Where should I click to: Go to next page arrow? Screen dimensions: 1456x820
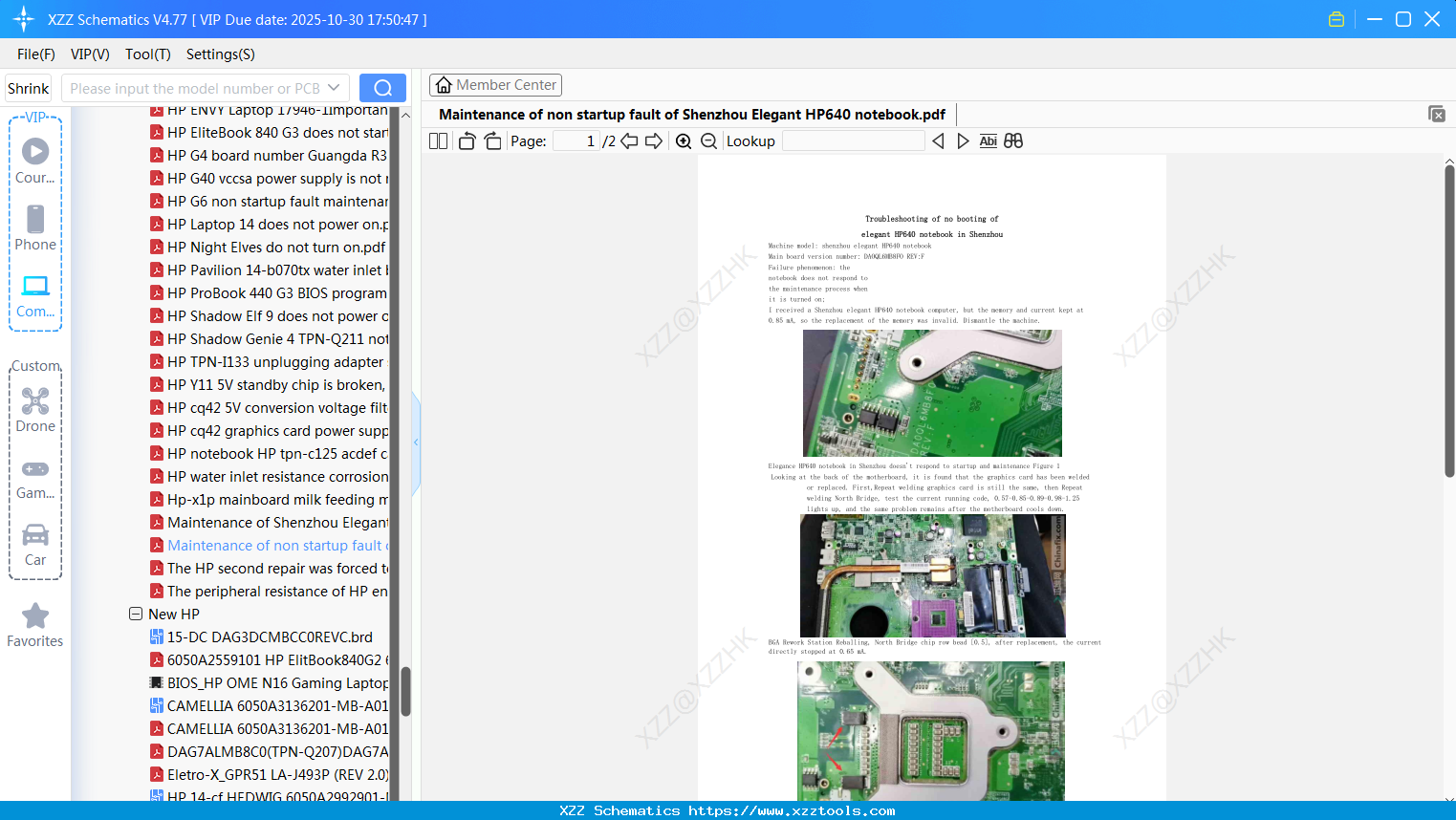(x=654, y=141)
